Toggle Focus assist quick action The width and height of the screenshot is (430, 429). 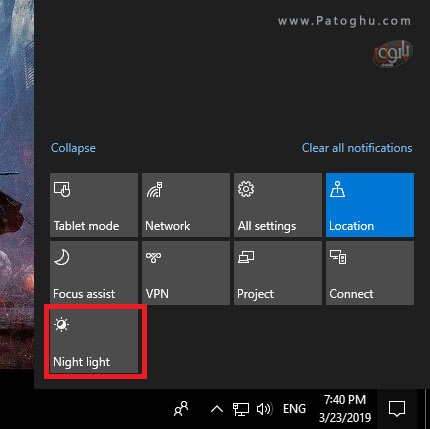point(94,273)
